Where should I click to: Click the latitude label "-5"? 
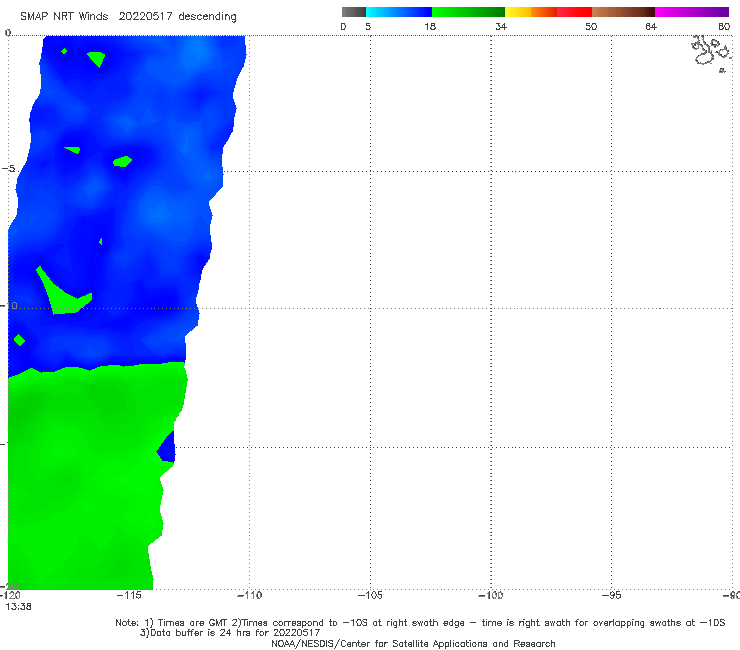pos(8,169)
